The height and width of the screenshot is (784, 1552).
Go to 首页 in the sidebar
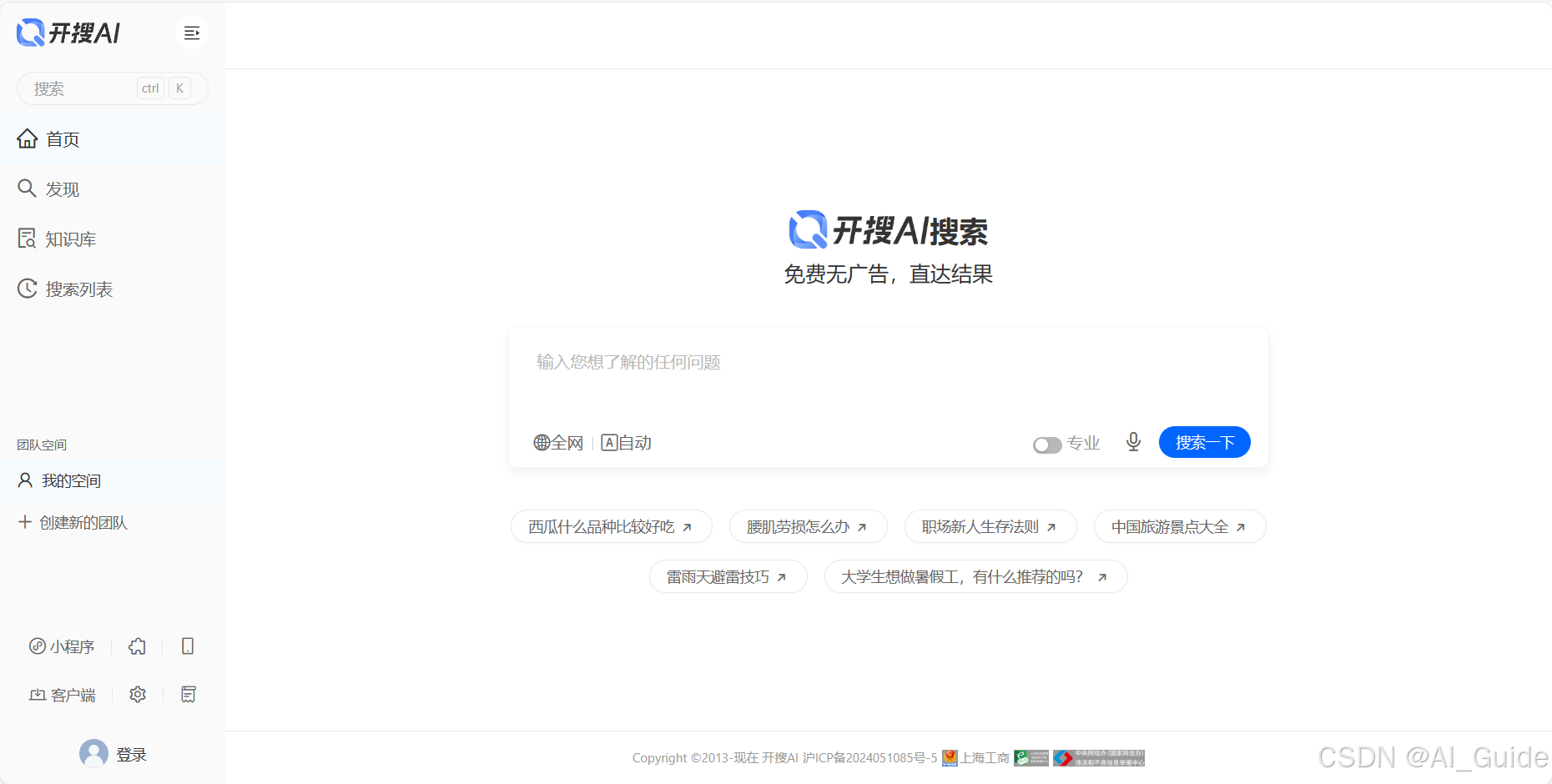pos(113,139)
